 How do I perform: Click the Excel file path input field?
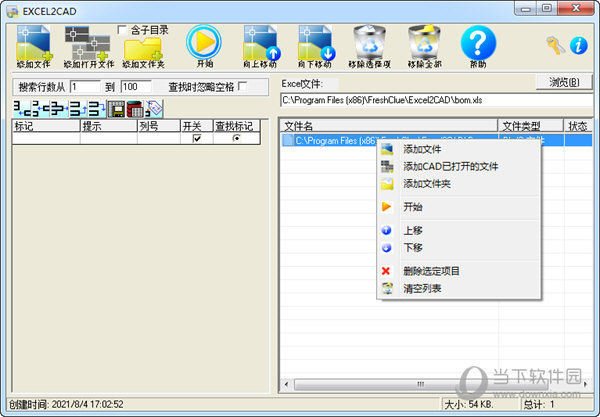437,100
